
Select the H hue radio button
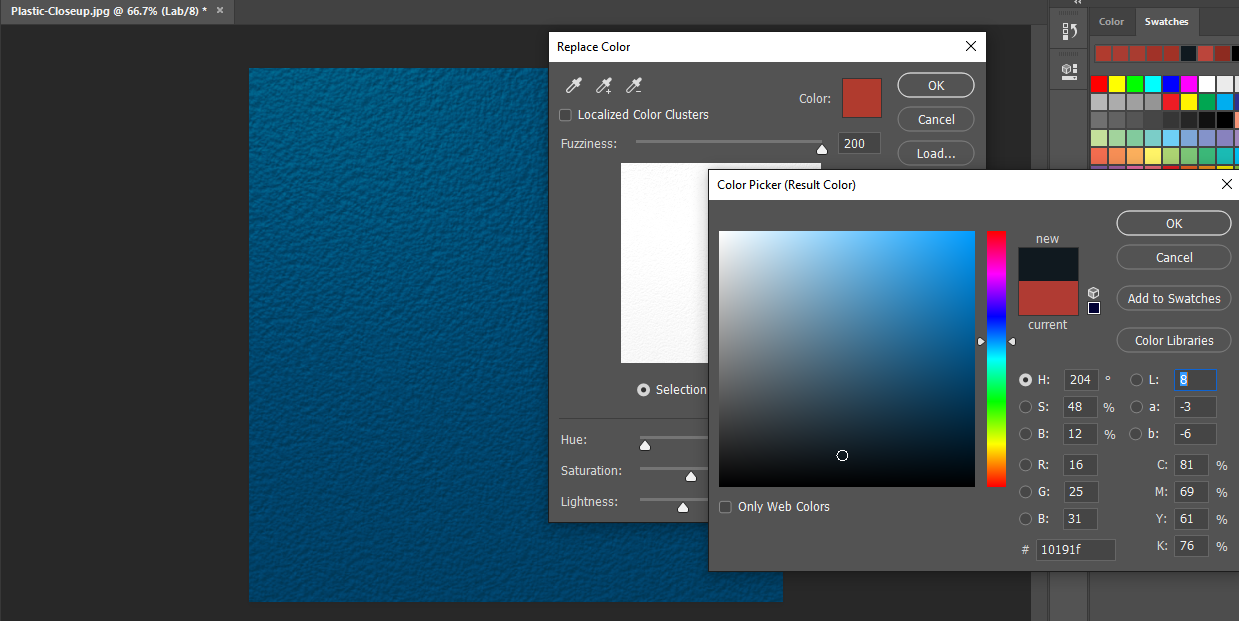[x=1025, y=380]
